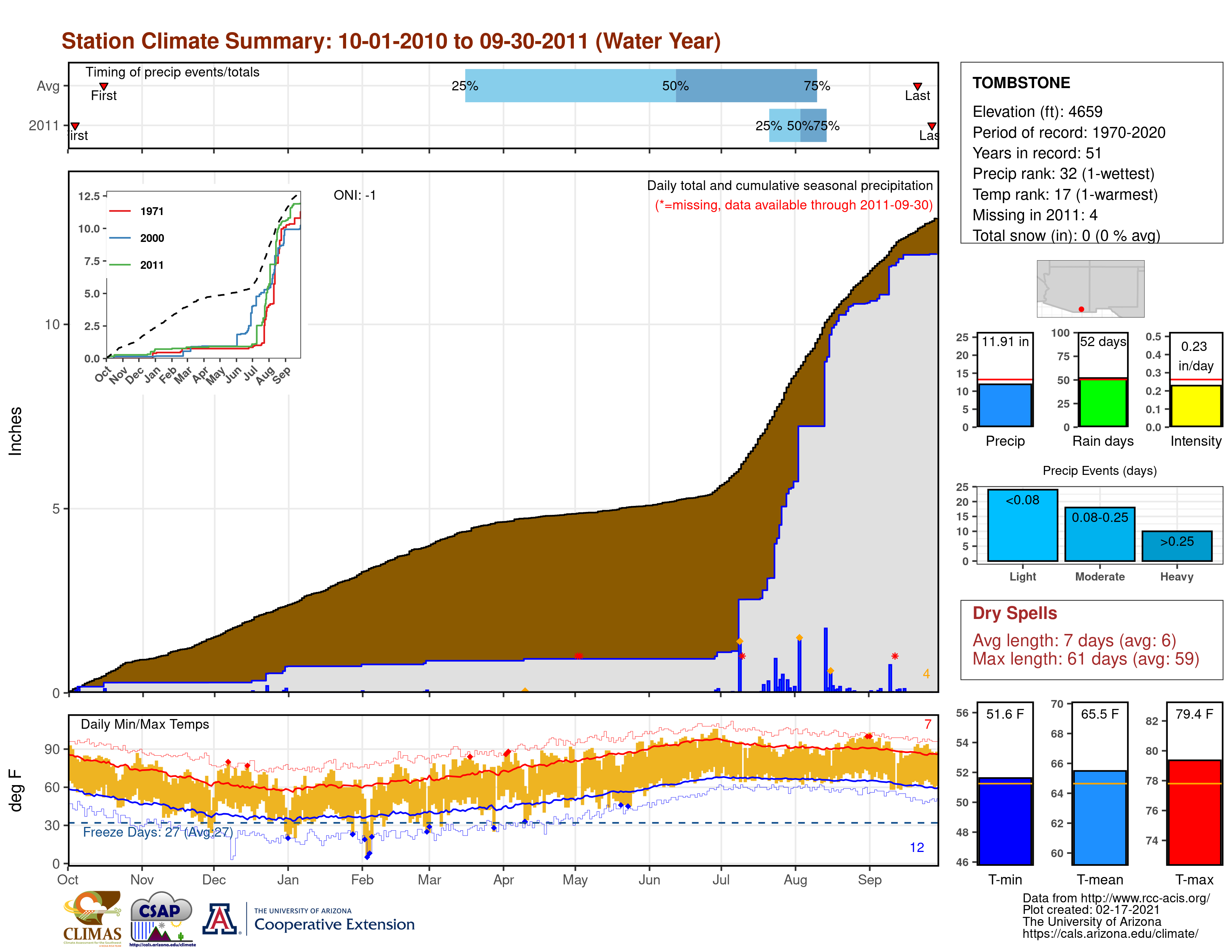
Task: Click the blue T-min bar
Action: [x=1005, y=821]
